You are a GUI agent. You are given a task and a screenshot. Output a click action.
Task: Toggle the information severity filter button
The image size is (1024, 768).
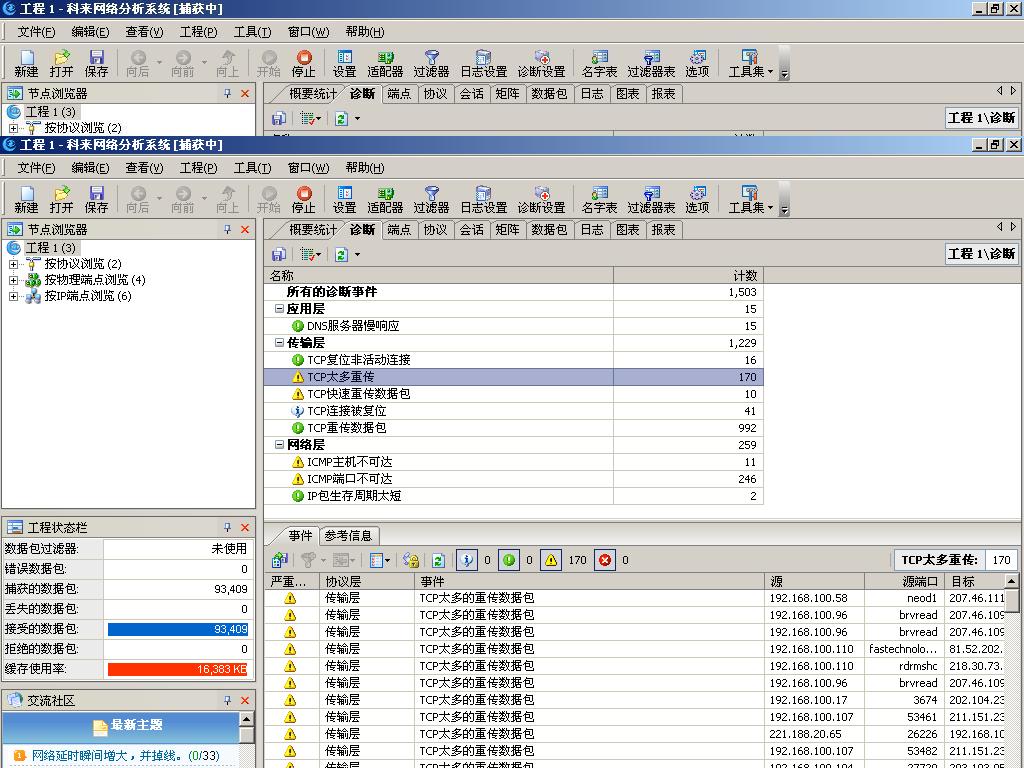click(467, 561)
